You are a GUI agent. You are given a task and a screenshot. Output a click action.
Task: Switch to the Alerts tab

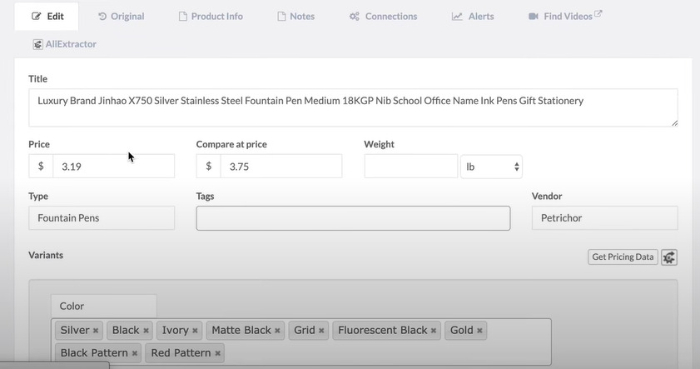tap(473, 17)
